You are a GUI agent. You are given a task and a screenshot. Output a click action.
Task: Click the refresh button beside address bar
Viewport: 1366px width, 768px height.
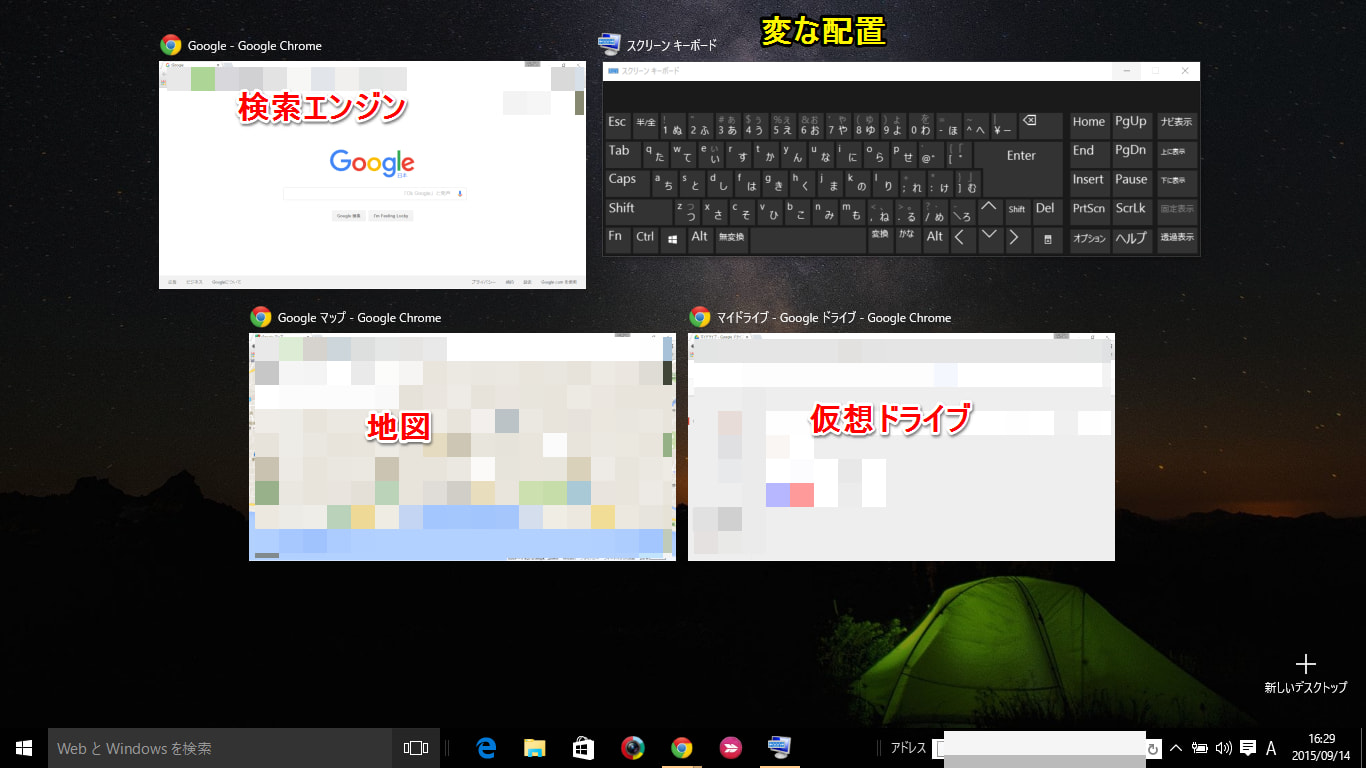1153,748
